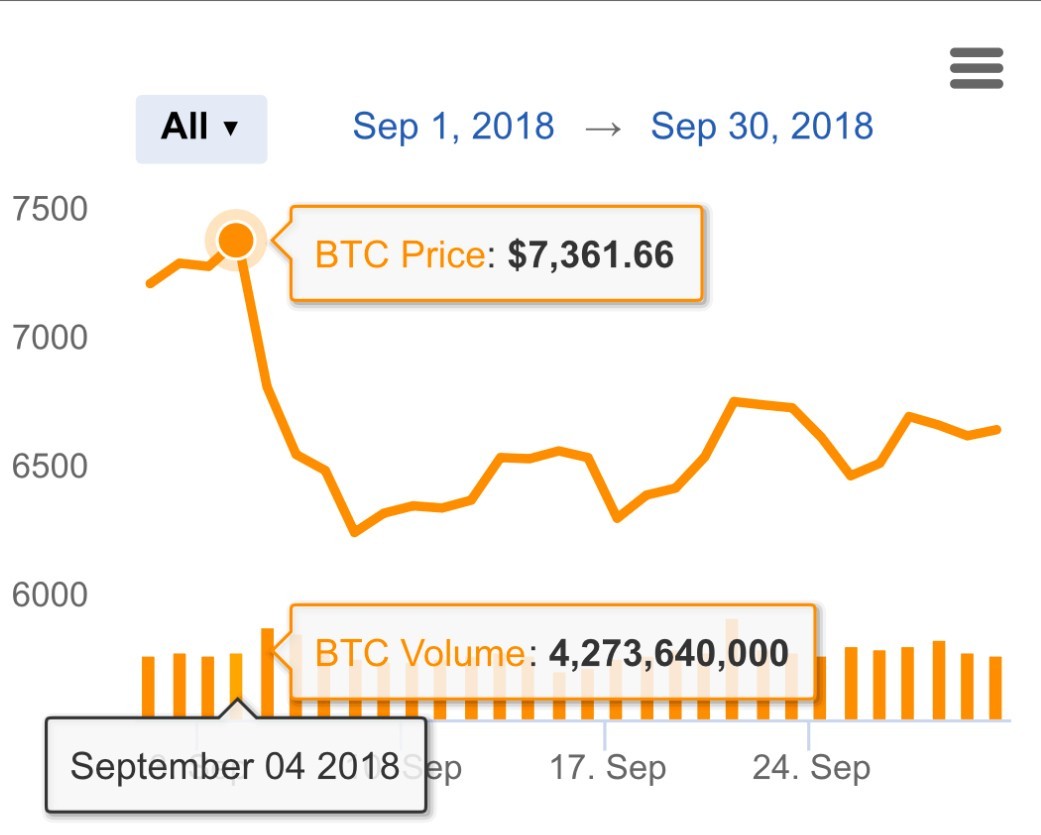Click the BTC Volume 4,273,640,000 tooltip
Screen dimensions: 1041x835
(x=552, y=653)
